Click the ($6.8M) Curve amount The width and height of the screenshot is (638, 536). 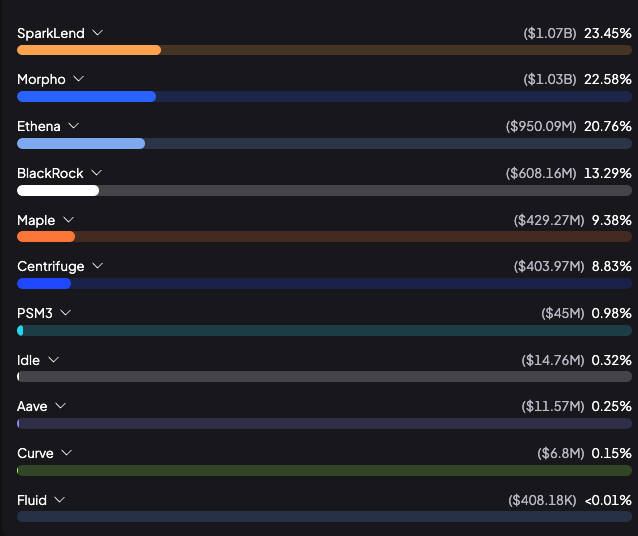pyautogui.click(x=561, y=453)
